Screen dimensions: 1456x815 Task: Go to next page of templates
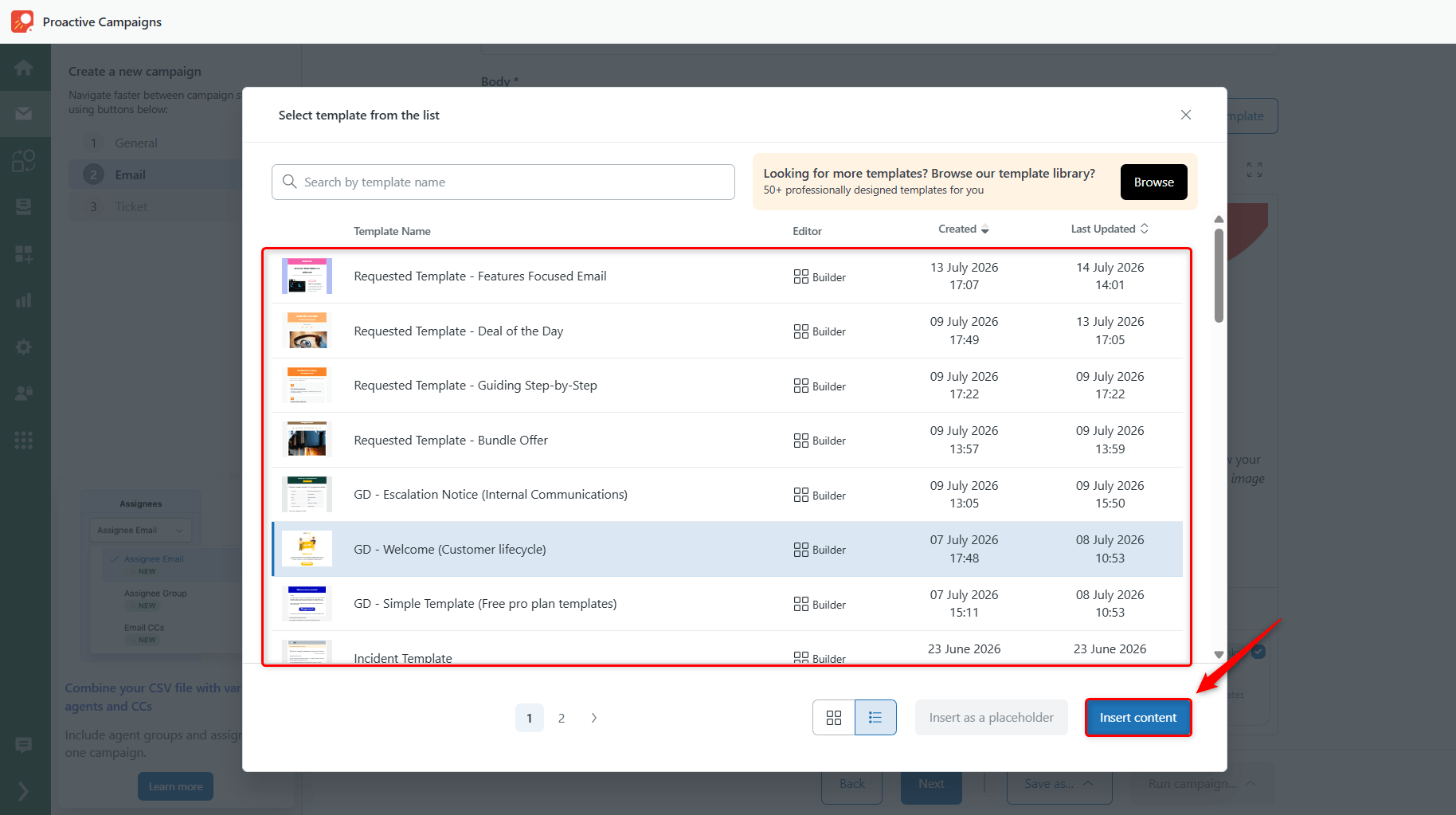coord(594,718)
